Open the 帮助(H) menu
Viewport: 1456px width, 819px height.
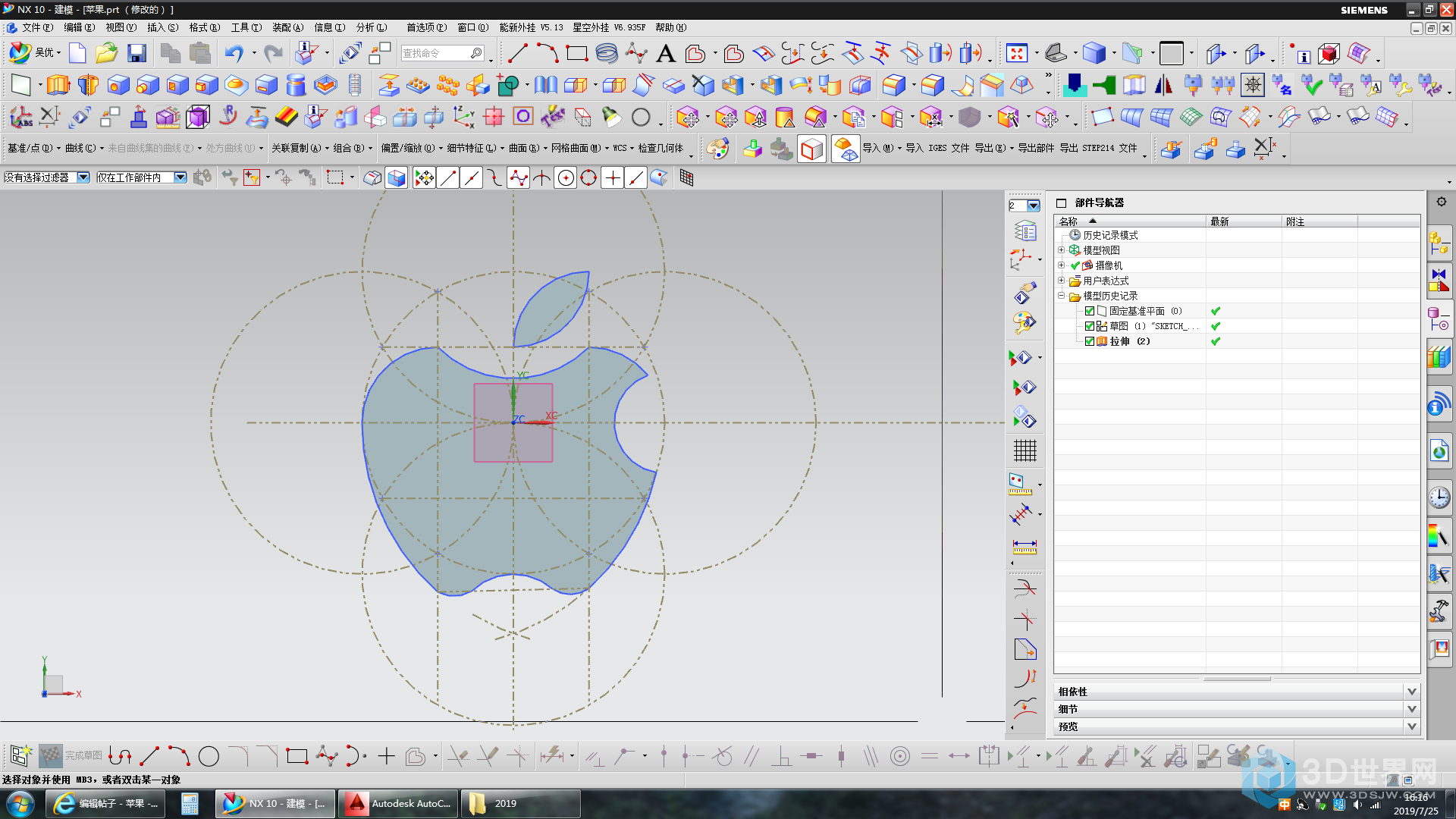(x=671, y=27)
